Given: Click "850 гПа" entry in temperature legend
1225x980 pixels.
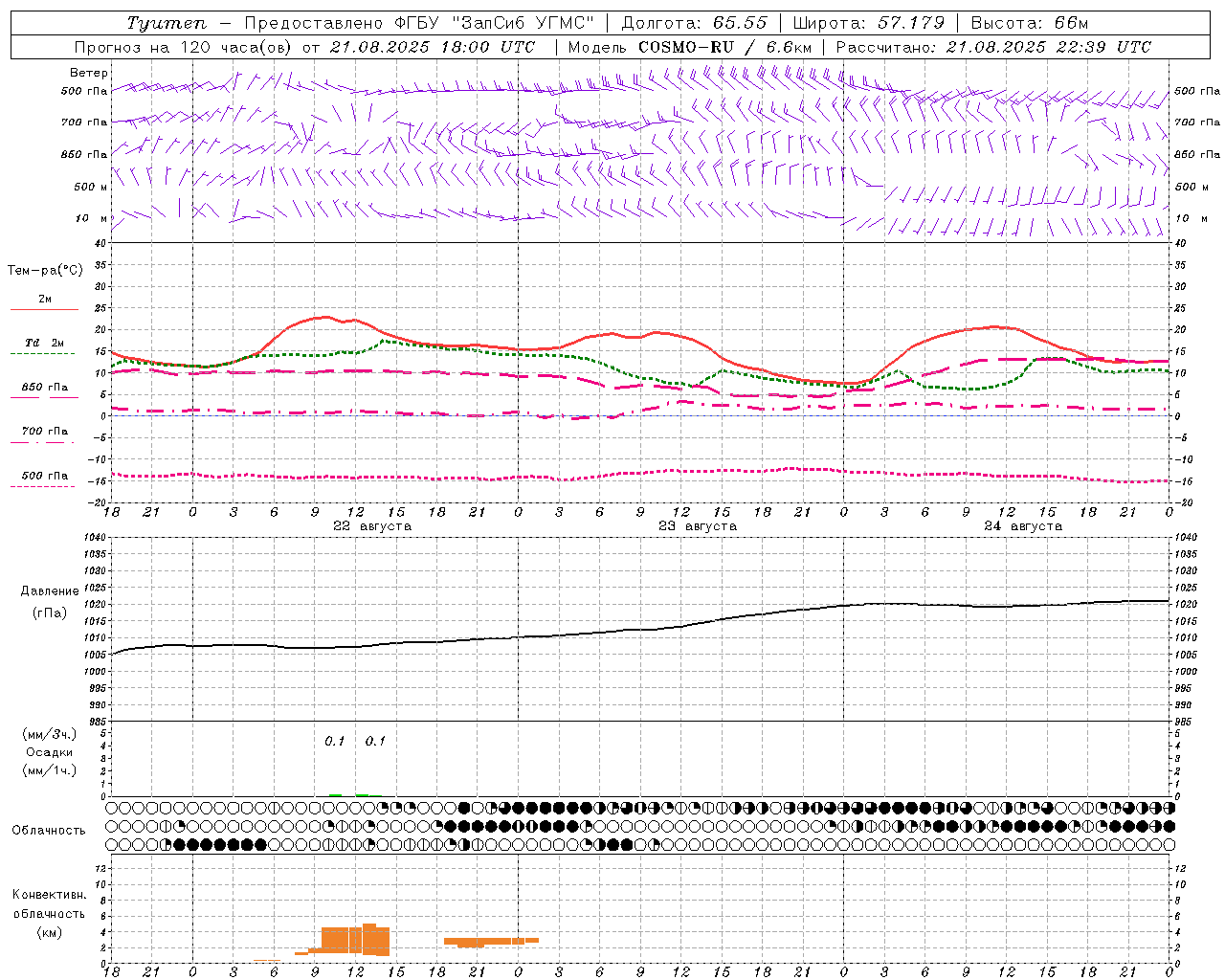Looking at the screenshot, I should tap(44, 388).
